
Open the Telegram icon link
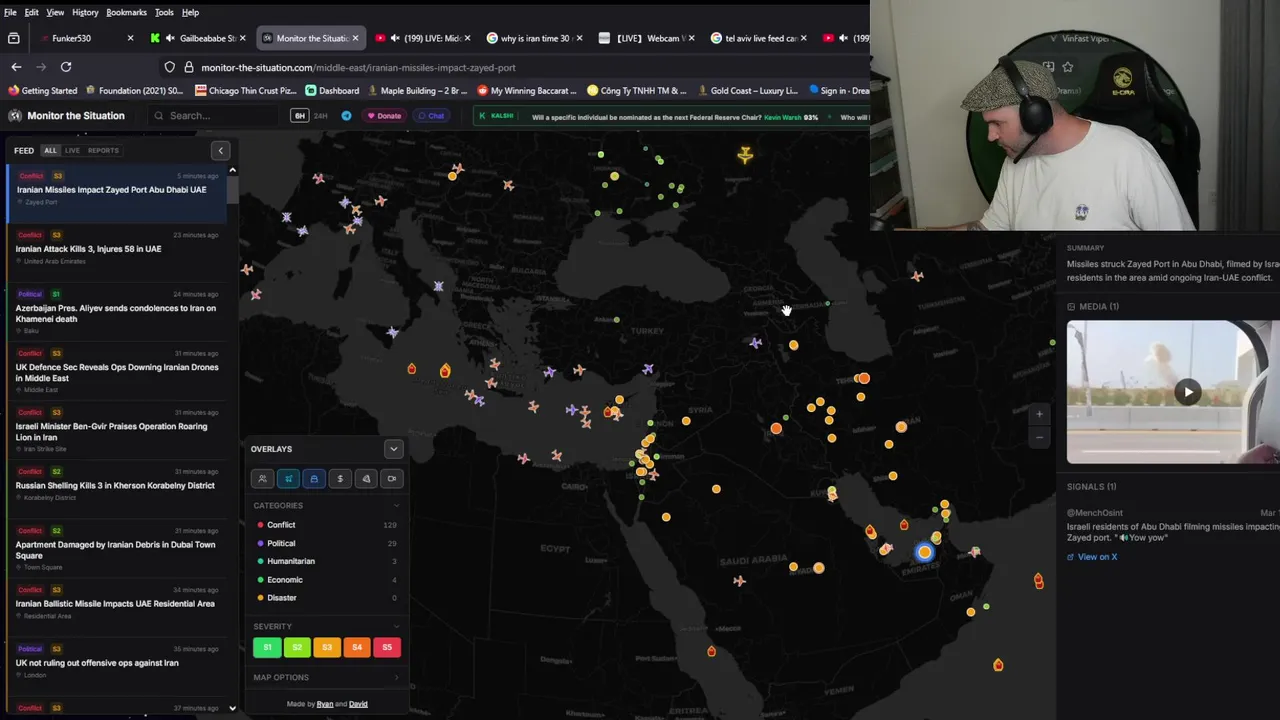tap(346, 116)
